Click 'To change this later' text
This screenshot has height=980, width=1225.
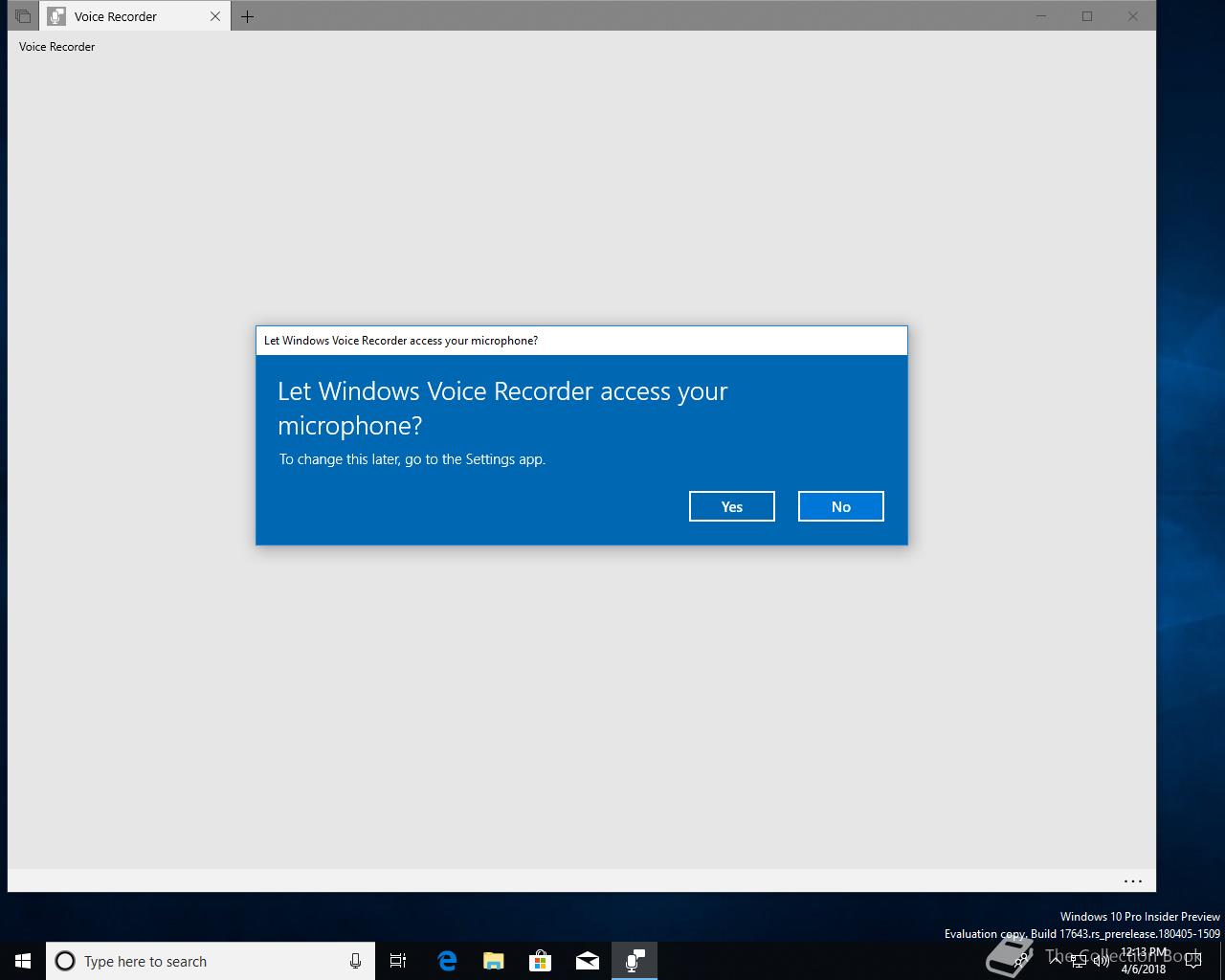(x=339, y=459)
